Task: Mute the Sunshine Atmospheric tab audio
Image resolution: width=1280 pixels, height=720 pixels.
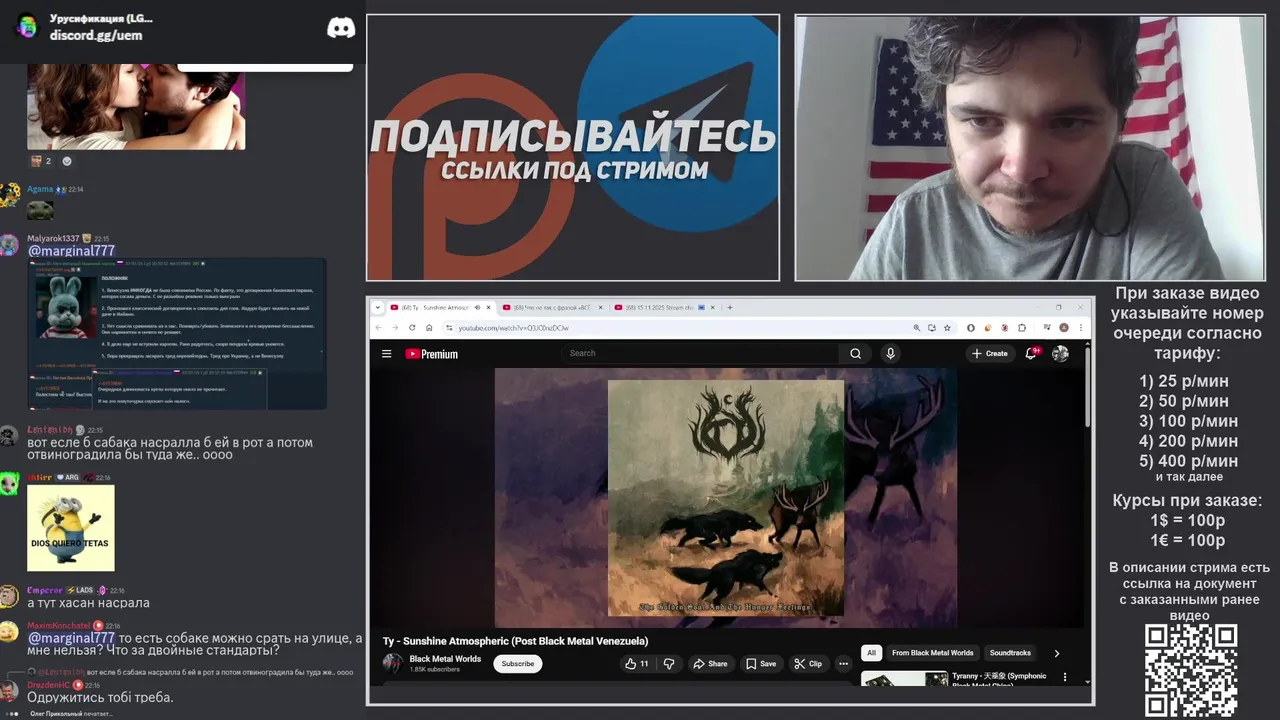Action: [x=477, y=307]
